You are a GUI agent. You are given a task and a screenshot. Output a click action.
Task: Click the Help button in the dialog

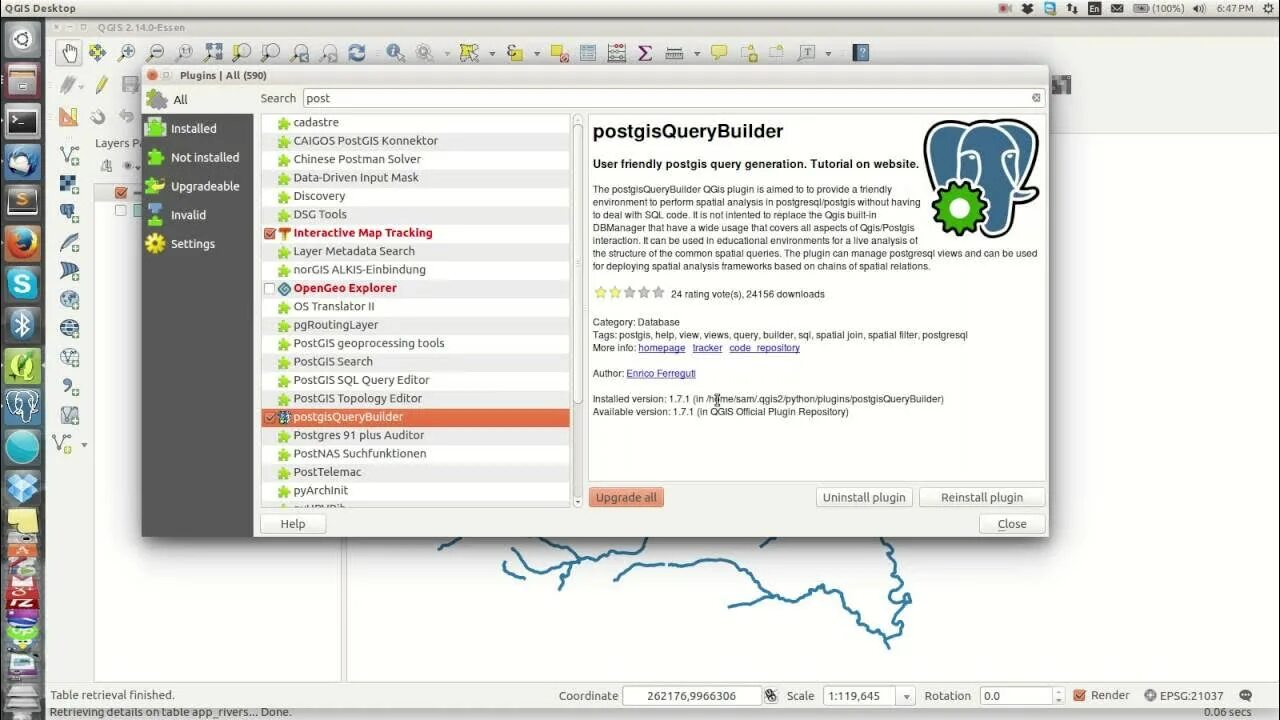click(293, 524)
